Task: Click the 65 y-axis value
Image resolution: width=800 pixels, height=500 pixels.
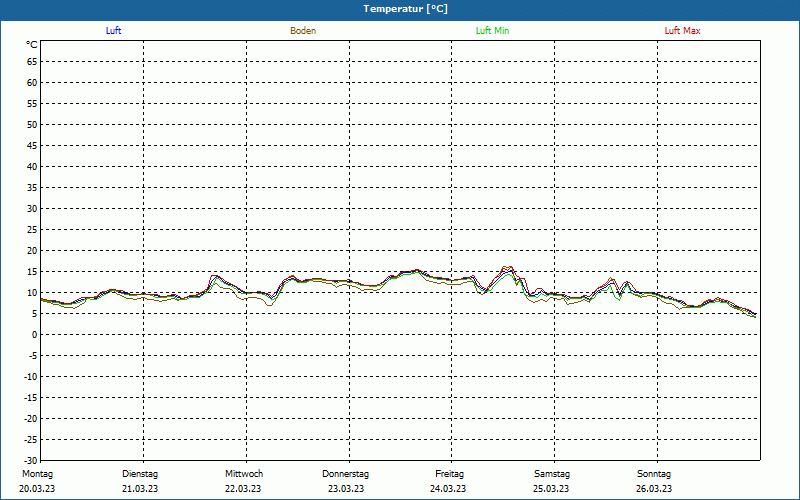Action: click(x=32, y=62)
